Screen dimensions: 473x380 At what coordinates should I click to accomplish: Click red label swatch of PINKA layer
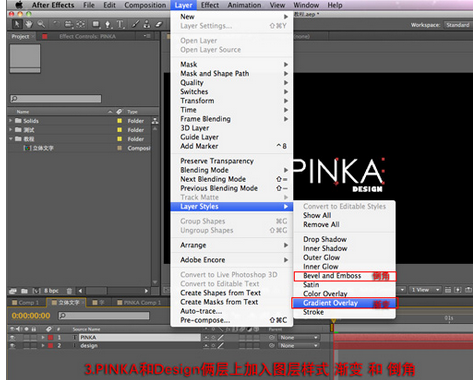click(x=51, y=338)
